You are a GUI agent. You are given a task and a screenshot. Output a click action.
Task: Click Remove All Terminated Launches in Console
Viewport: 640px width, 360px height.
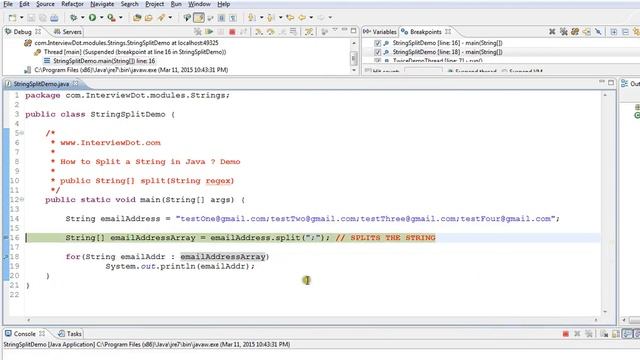(x=589, y=334)
